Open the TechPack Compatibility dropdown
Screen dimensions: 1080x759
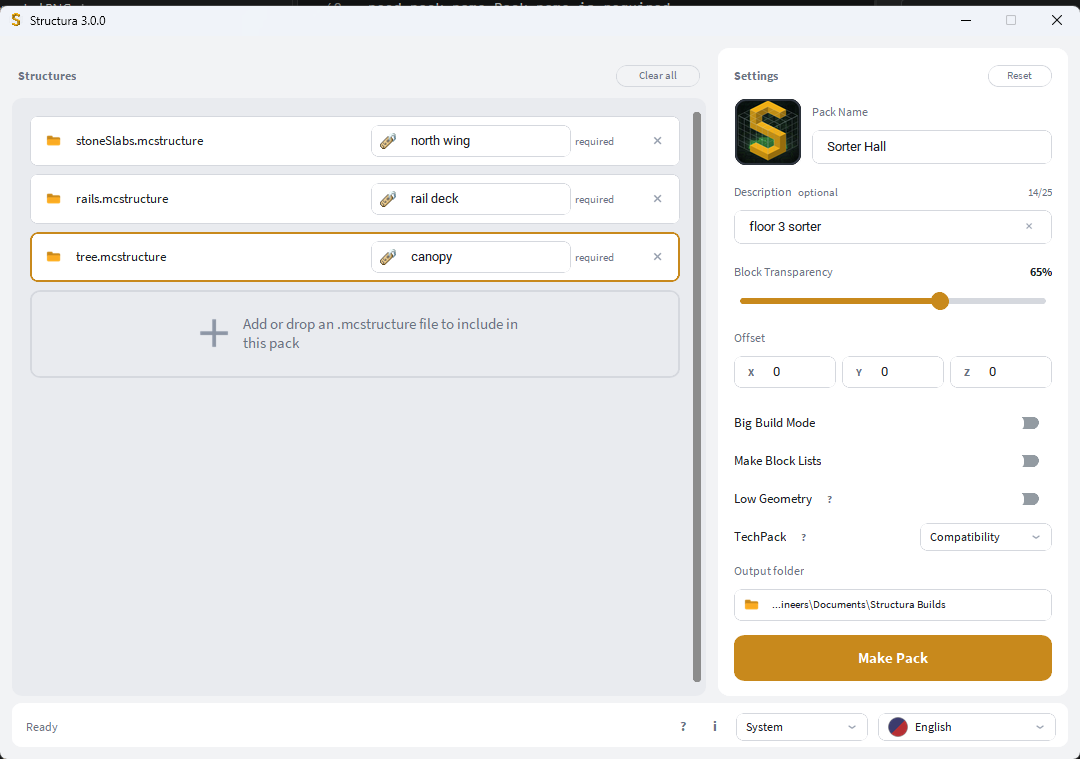click(x=985, y=537)
